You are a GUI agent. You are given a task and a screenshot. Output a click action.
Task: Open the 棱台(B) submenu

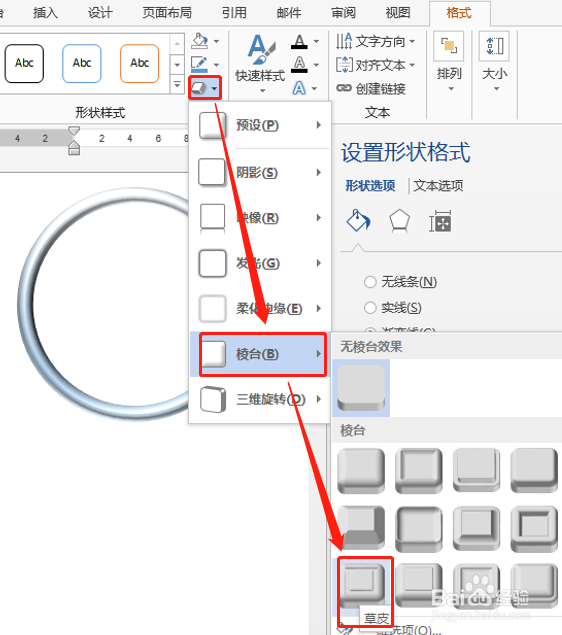pyautogui.click(x=260, y=354)
